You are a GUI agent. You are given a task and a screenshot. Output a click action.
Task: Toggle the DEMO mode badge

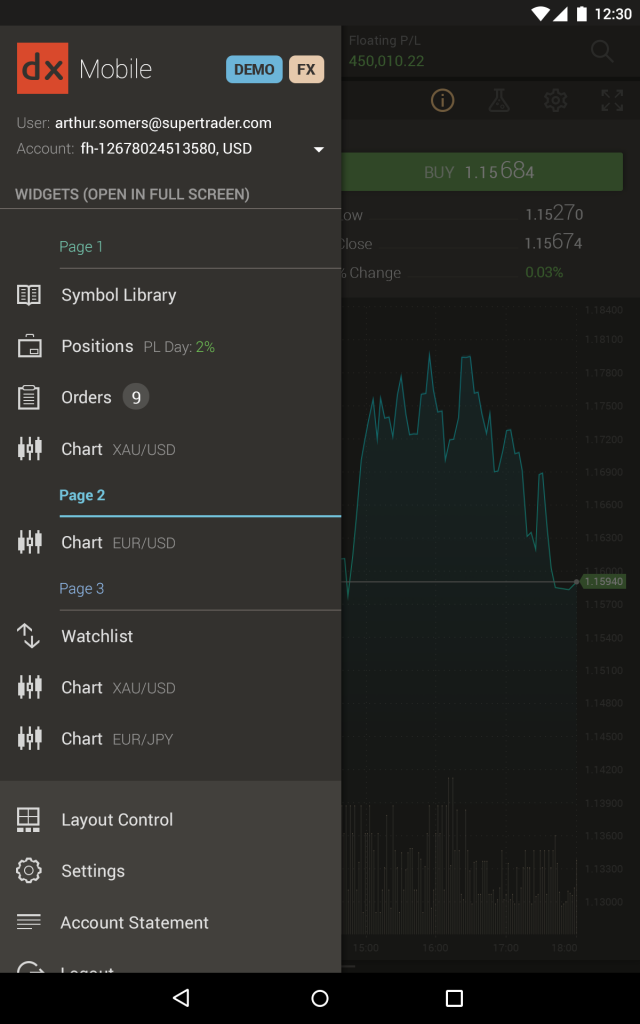[254, 69]
